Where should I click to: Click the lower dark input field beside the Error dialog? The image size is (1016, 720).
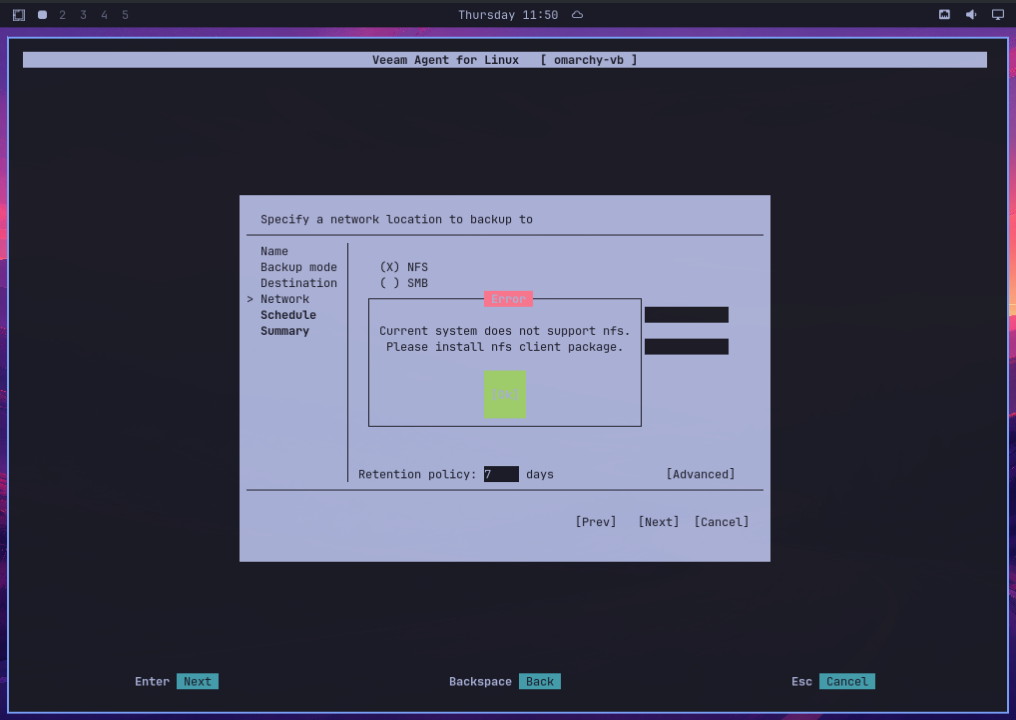point(686,347)
